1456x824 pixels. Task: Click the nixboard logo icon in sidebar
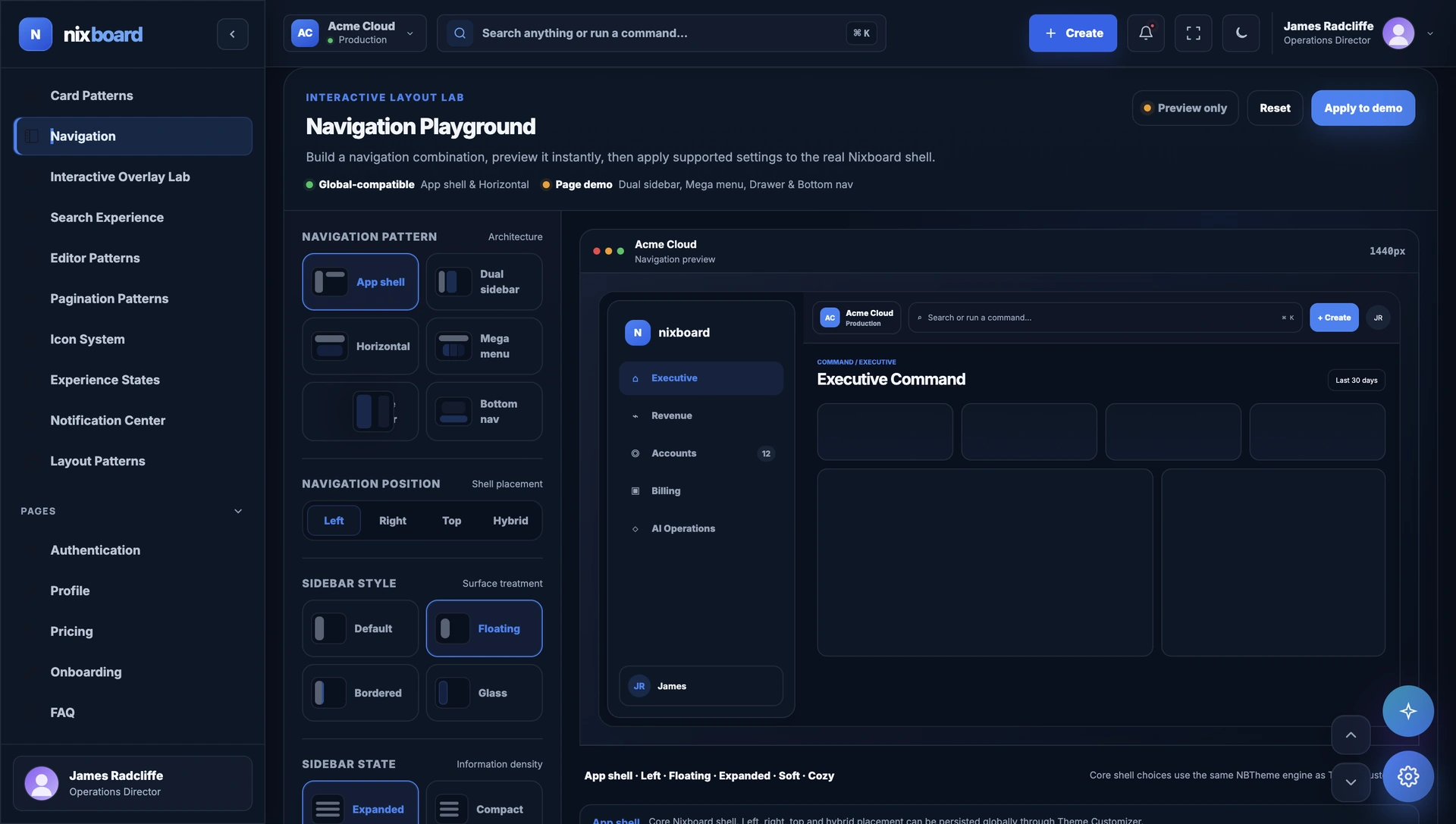coord(35,34)
